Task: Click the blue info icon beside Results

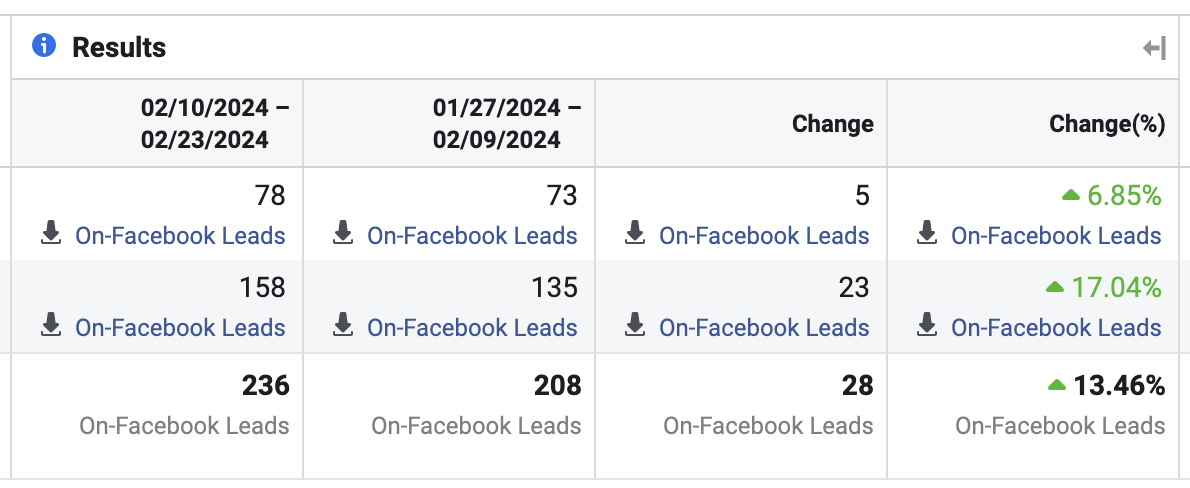Action: click(x=44, y=46)
